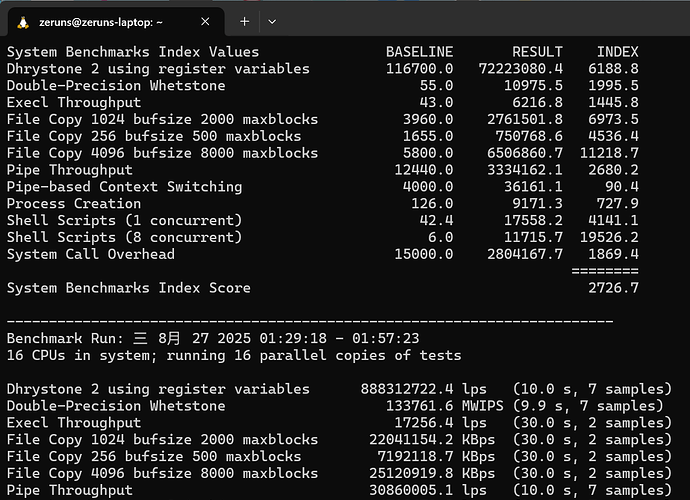Open a new terminal tab with plus button
This screenshot has height=500, width=690.
pyautogui.click(x=245, y=22)
